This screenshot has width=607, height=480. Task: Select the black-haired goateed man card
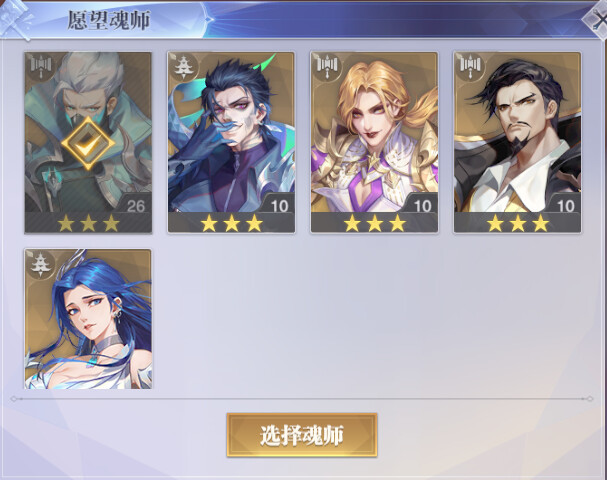(518, 142)
